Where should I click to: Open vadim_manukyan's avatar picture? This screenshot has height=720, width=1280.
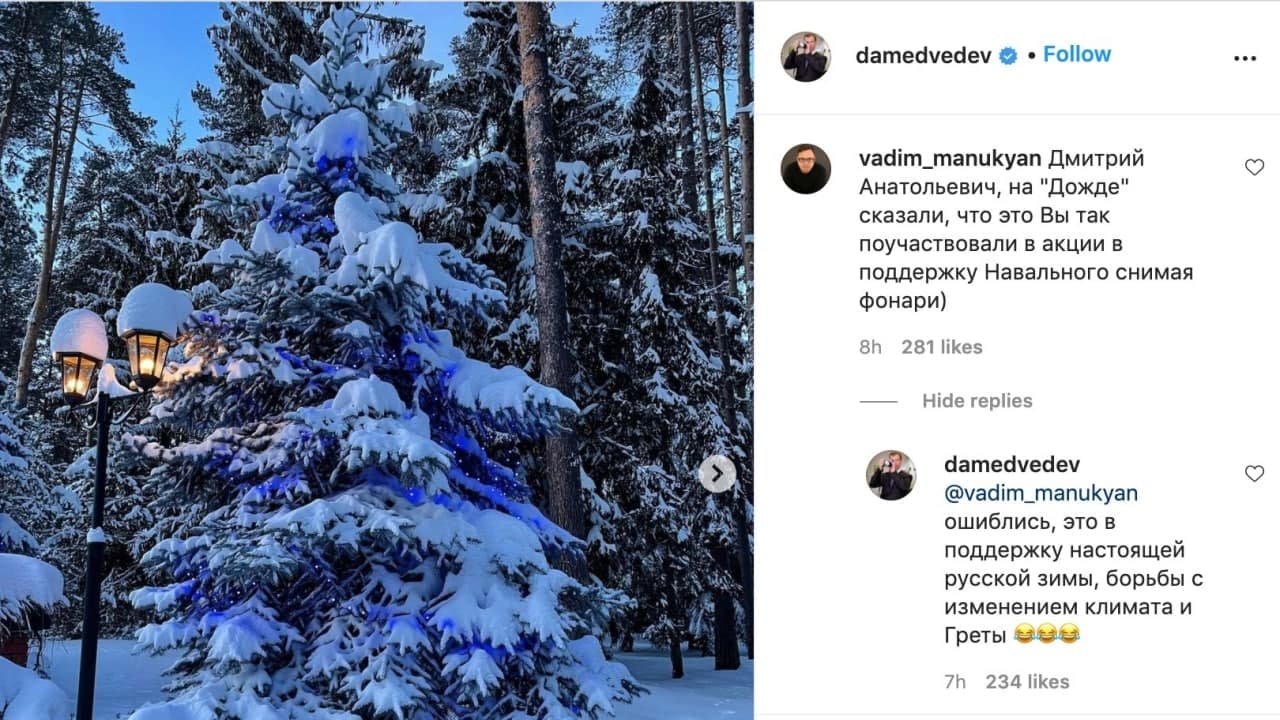click(805, 168)
